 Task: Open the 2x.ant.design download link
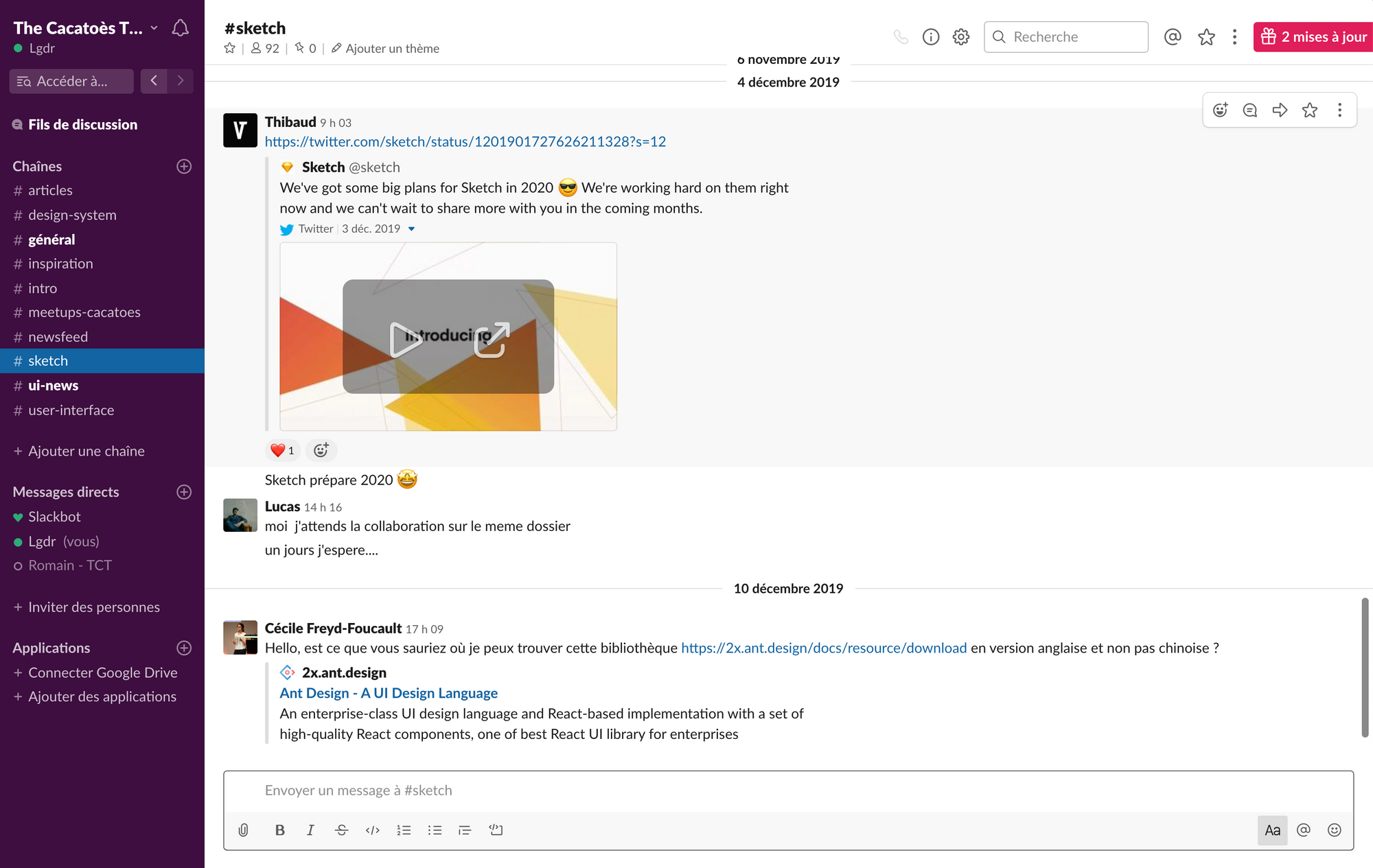(824, 648)
